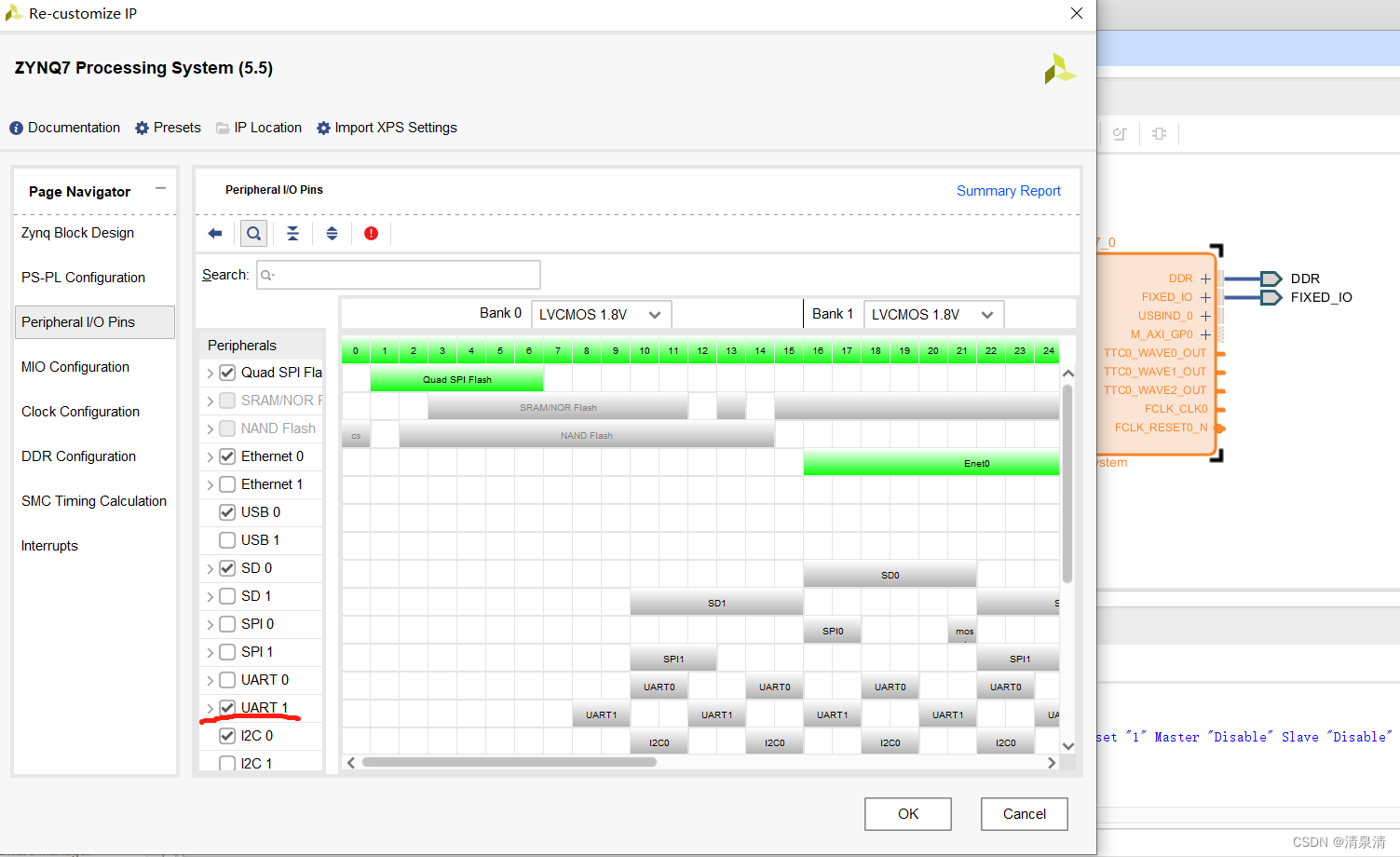1400x857 pixels.
Task: Toggle the search magnifier toolbar icon
Action: [x=253, y=234]
